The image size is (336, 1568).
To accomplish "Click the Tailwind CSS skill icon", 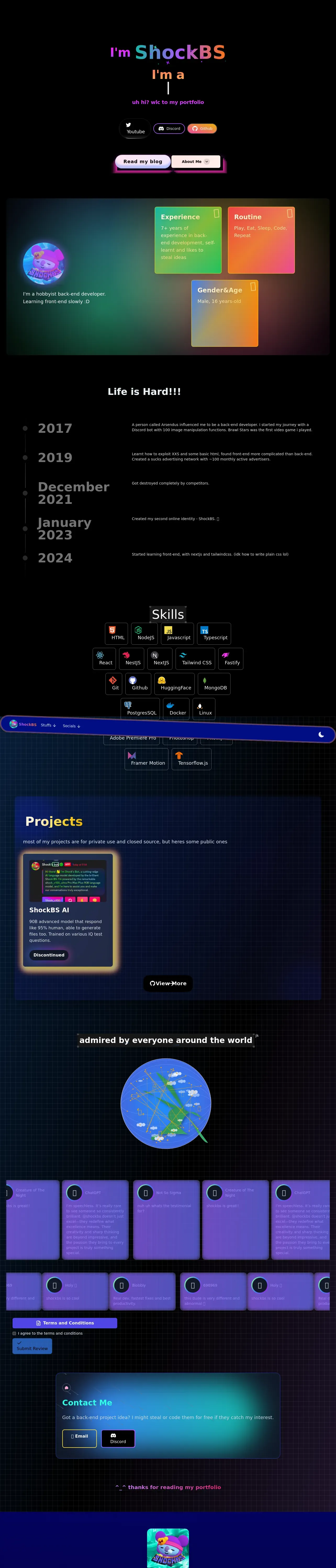I will coord(183,655).
